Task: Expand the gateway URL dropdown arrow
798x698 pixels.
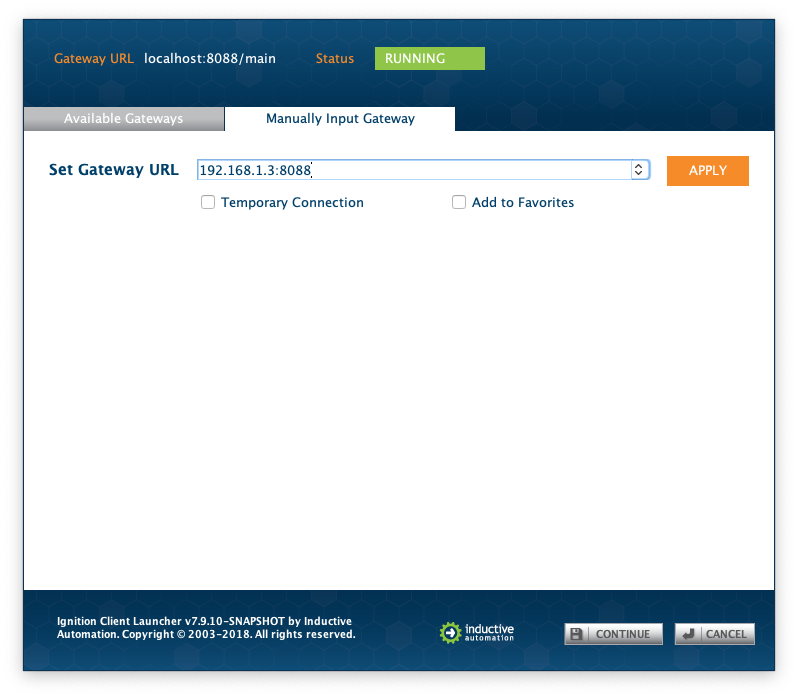Action: click(639, 171)
